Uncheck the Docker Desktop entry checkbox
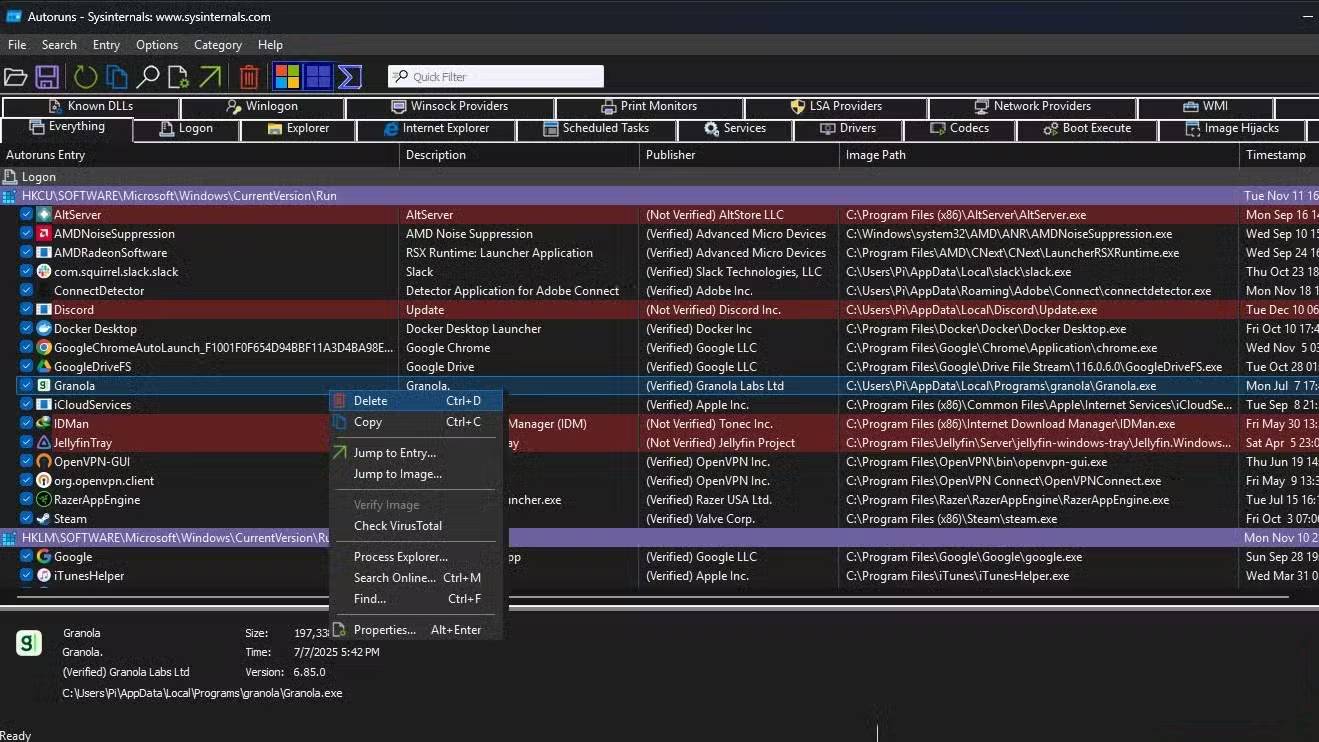Screen dimensions: 1319x742 (x=27, y=329)
